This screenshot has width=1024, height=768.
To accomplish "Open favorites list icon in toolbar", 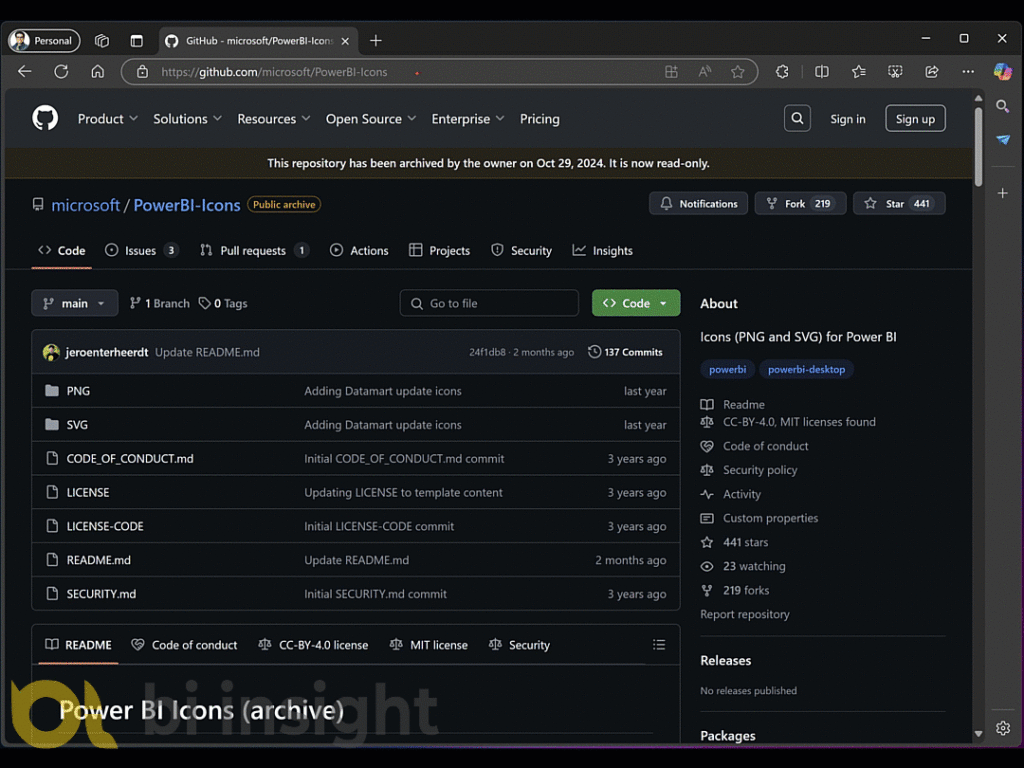I will [859, 72].
